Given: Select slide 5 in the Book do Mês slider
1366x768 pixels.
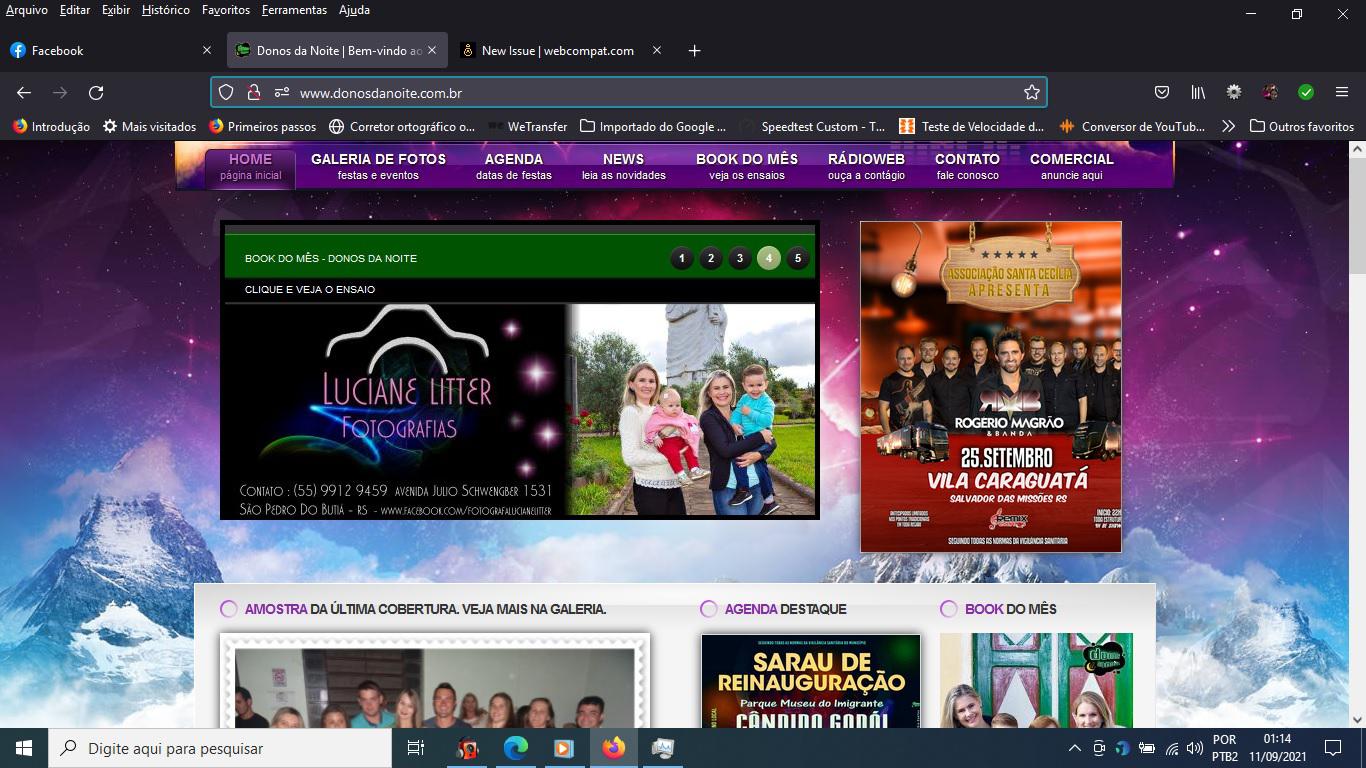Looking at the screenshot, I should tap(797, 258).
